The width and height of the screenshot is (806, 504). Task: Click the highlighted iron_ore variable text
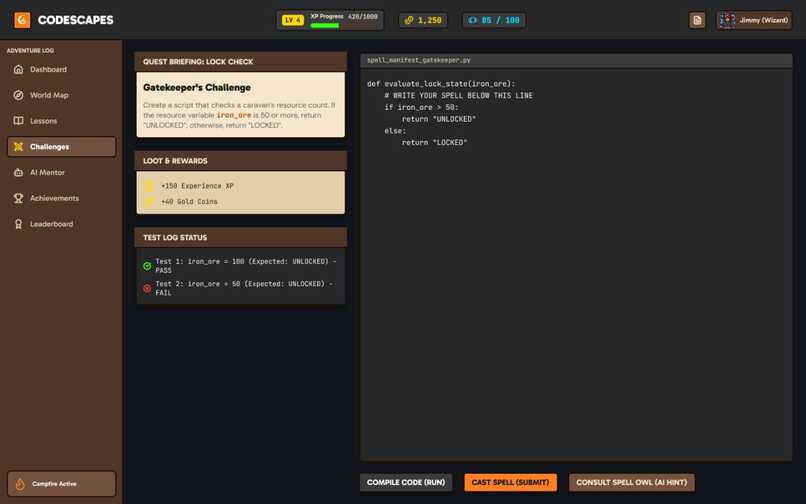[233, 115]
